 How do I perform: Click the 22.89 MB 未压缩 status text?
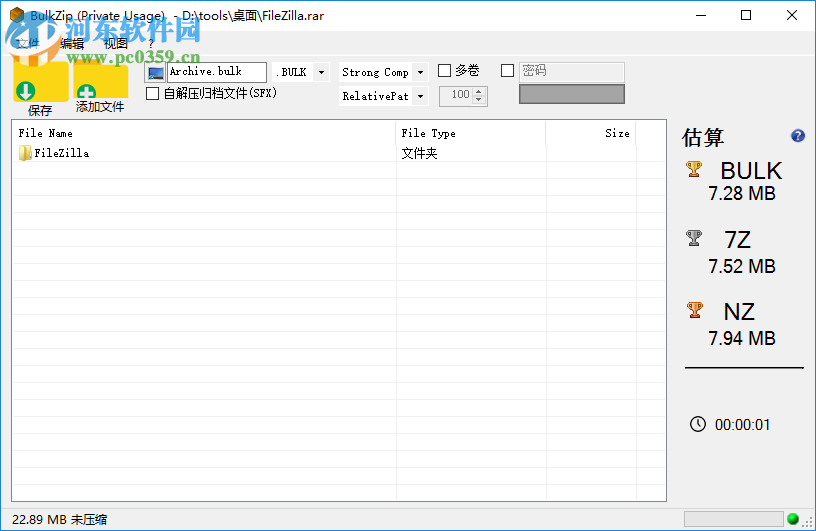(59, 520)
